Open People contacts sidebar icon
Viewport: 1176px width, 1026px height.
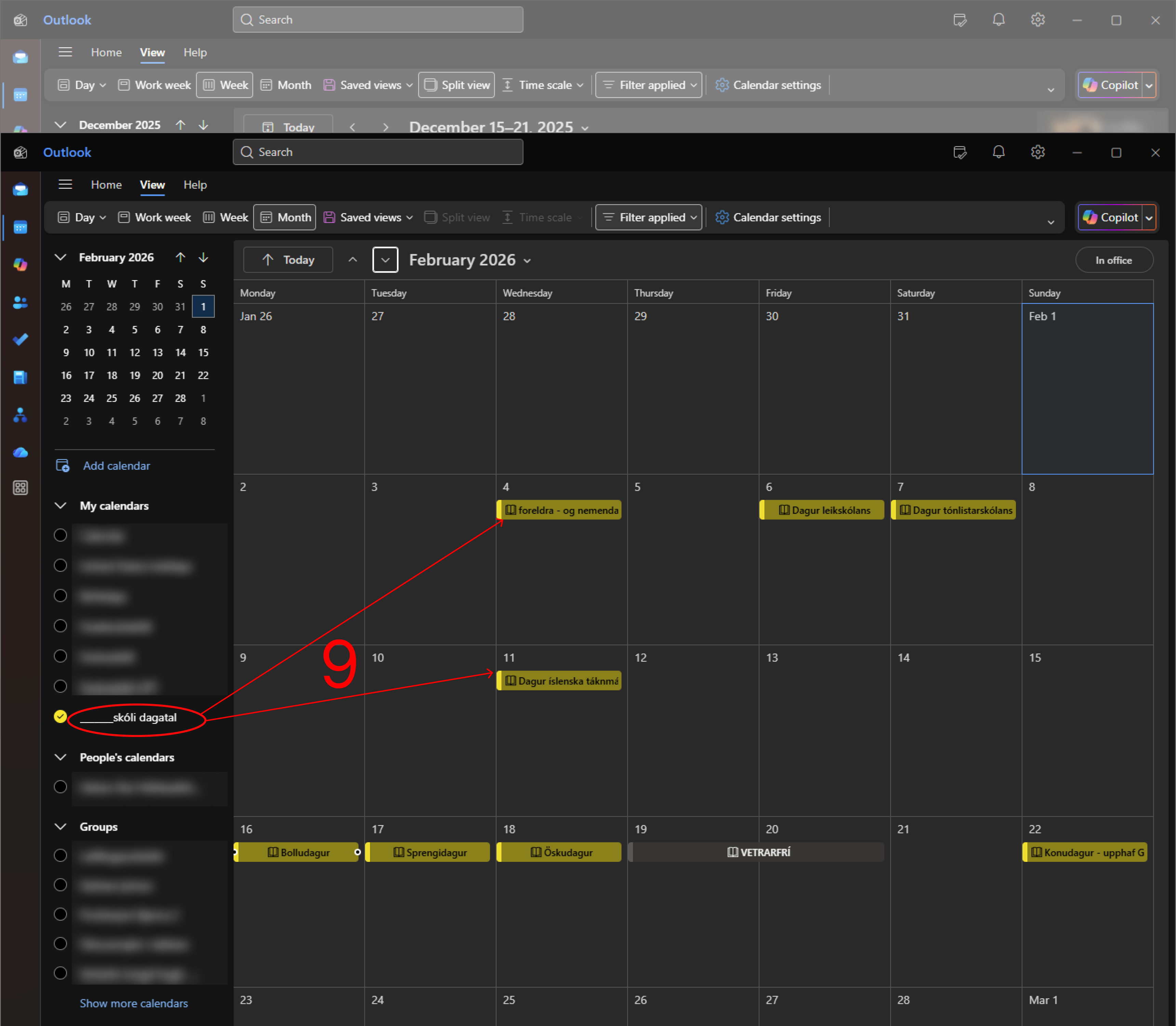(21, 302)
